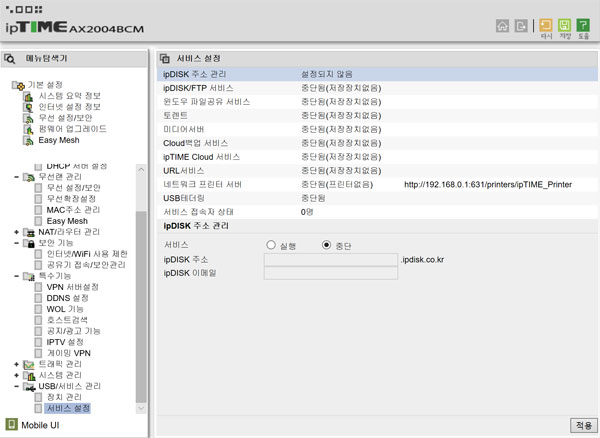Select the 네트워크 프린터 서버 row
The height and width of the screenshot is (438, 600).
(377, 184)
